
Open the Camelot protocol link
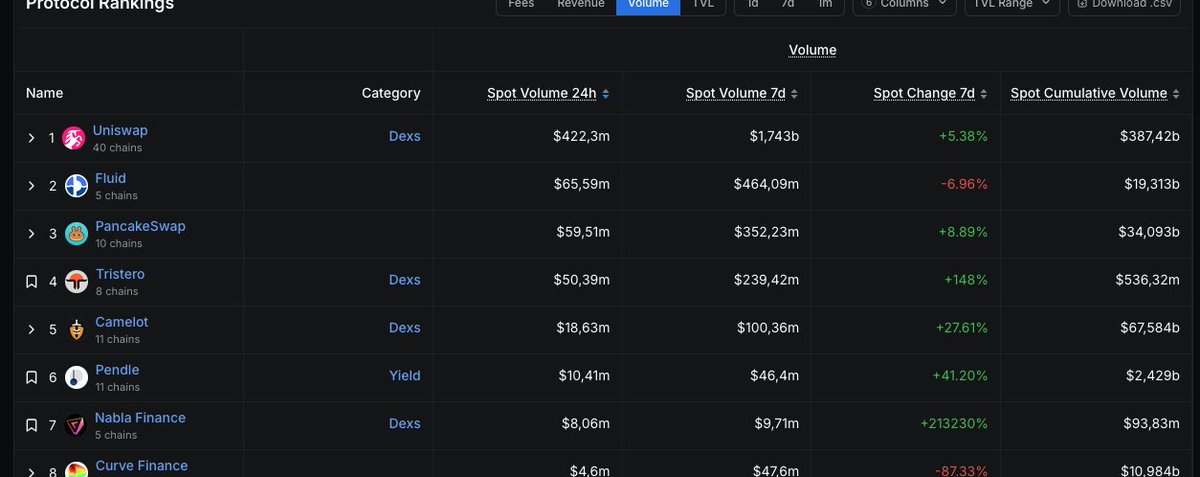pyautogui.click(x=122, y=322)
